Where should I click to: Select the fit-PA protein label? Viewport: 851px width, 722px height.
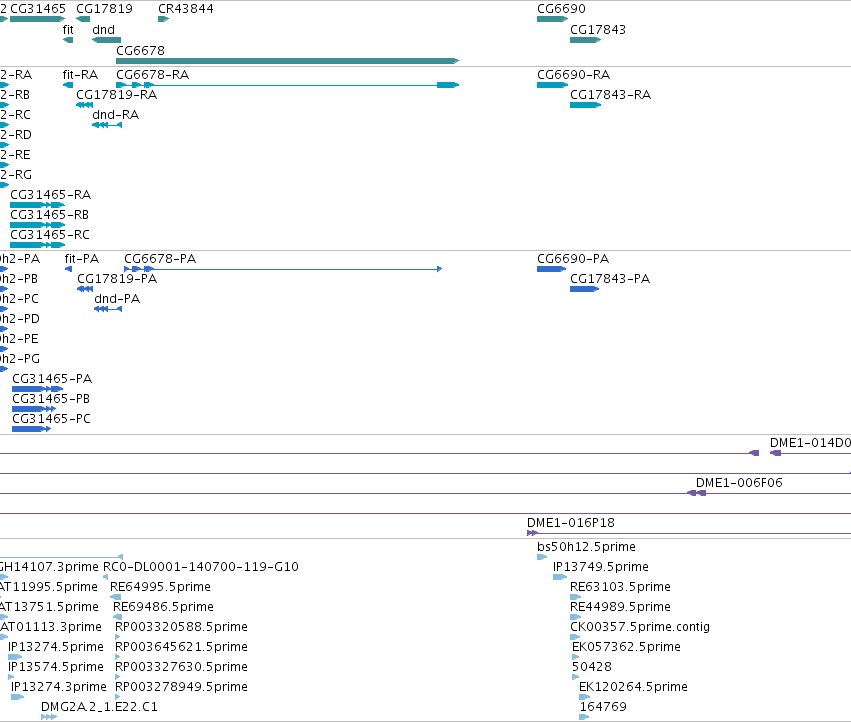click(81, 258)
